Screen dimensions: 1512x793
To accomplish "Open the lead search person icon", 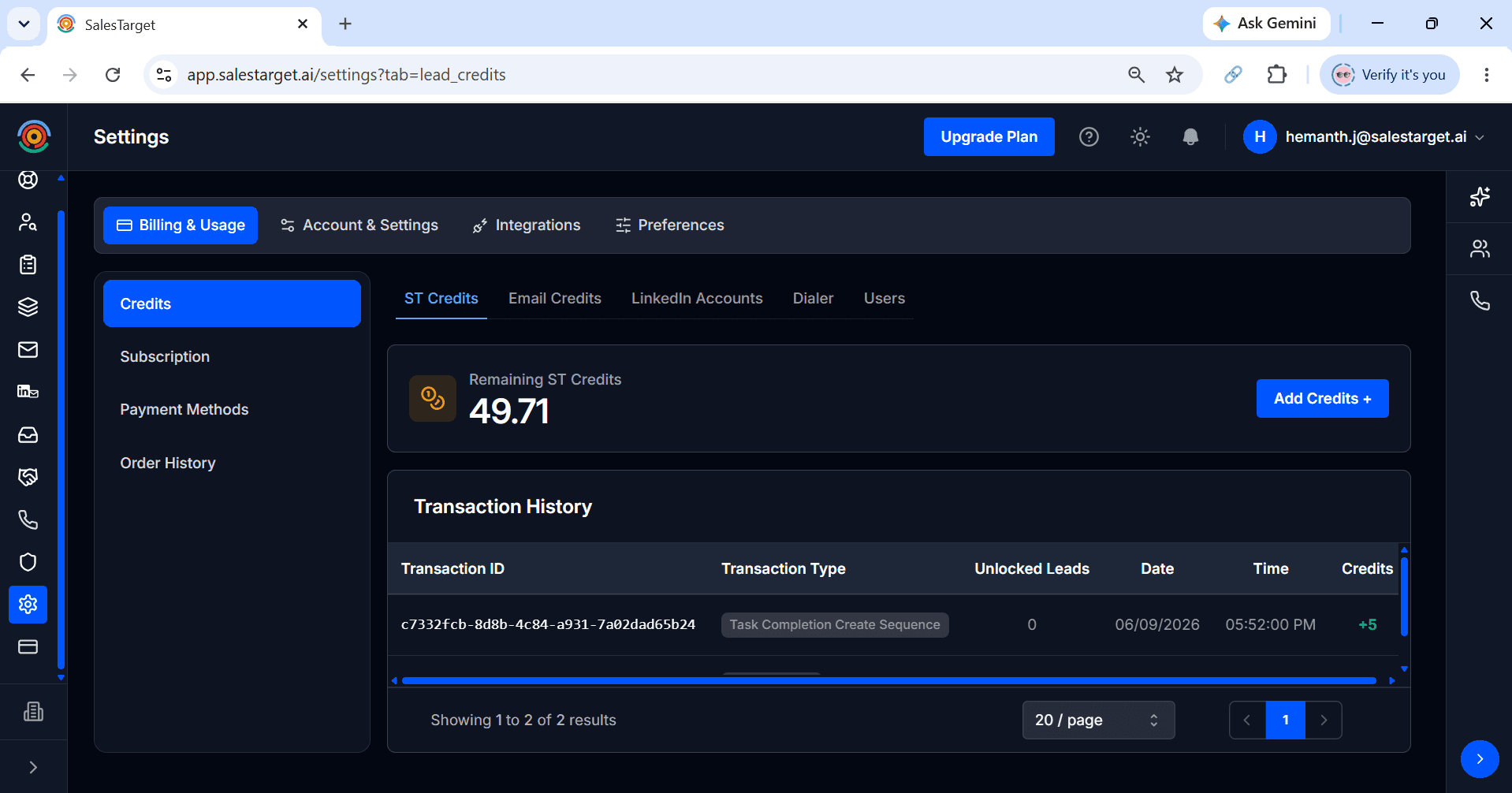I will (28, 222).
